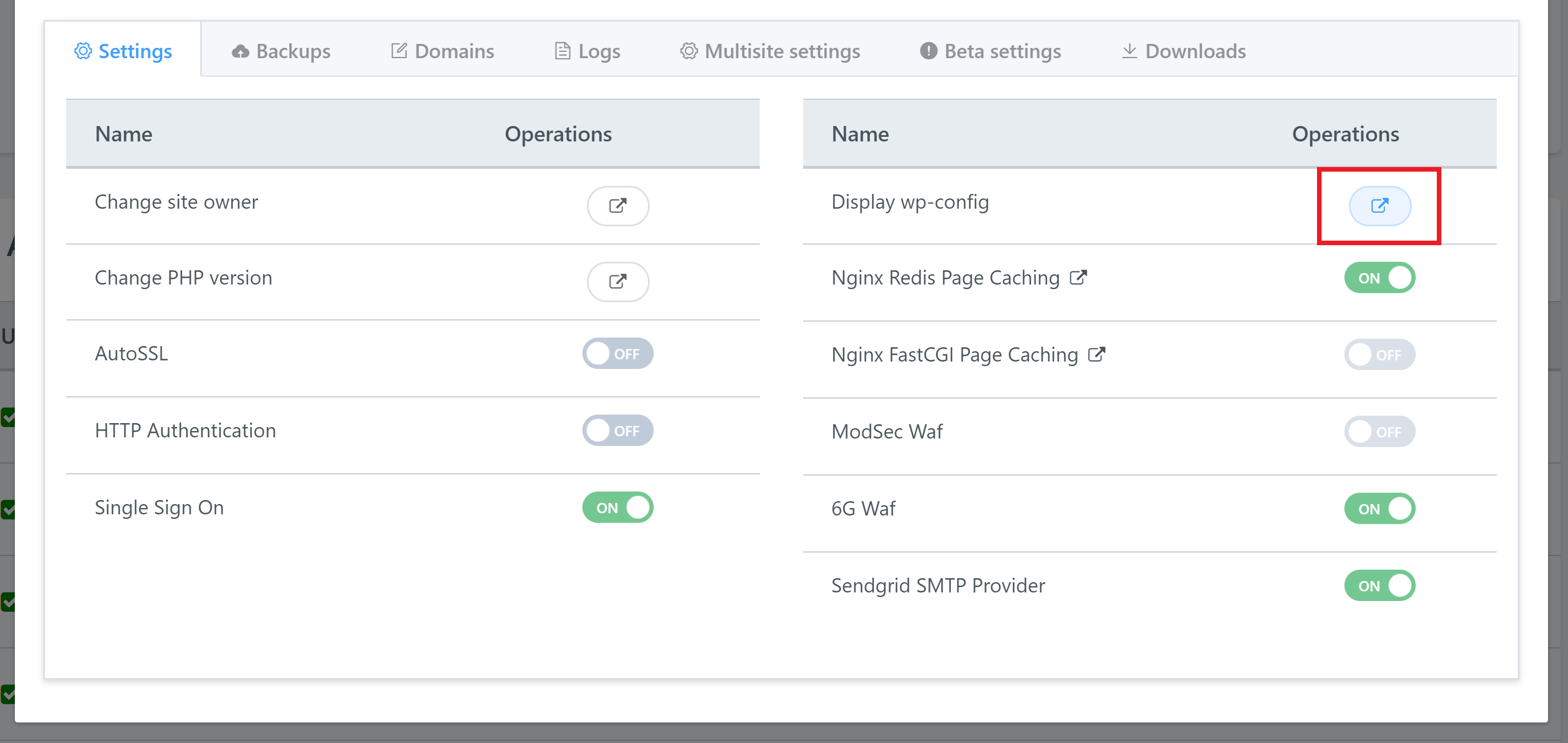This screenshot has height=743, width=1568.
Task: Click the 'Single Sign On' row label
Action: click(160, 507)
